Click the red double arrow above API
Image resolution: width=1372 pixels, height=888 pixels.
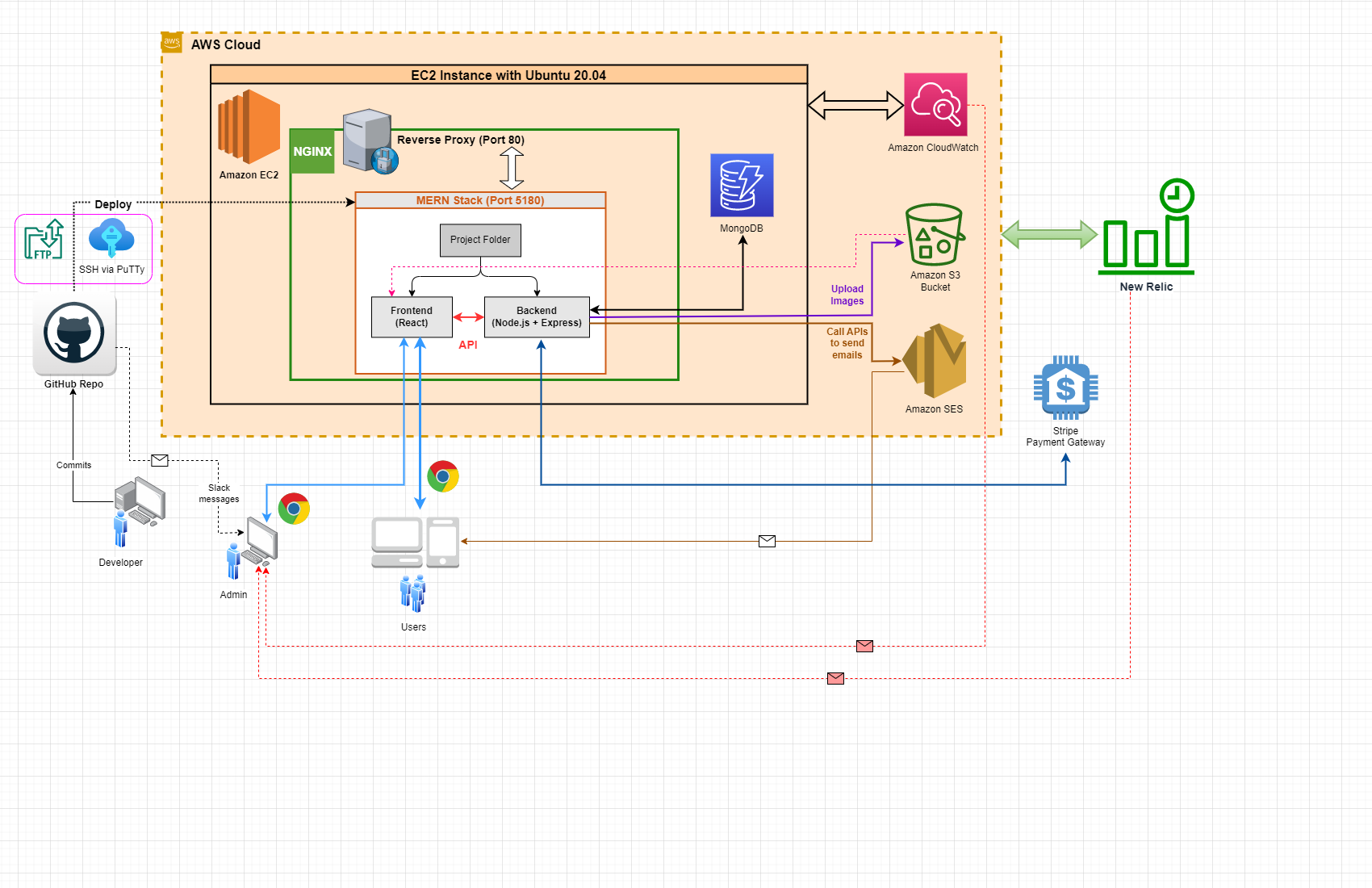468,316
